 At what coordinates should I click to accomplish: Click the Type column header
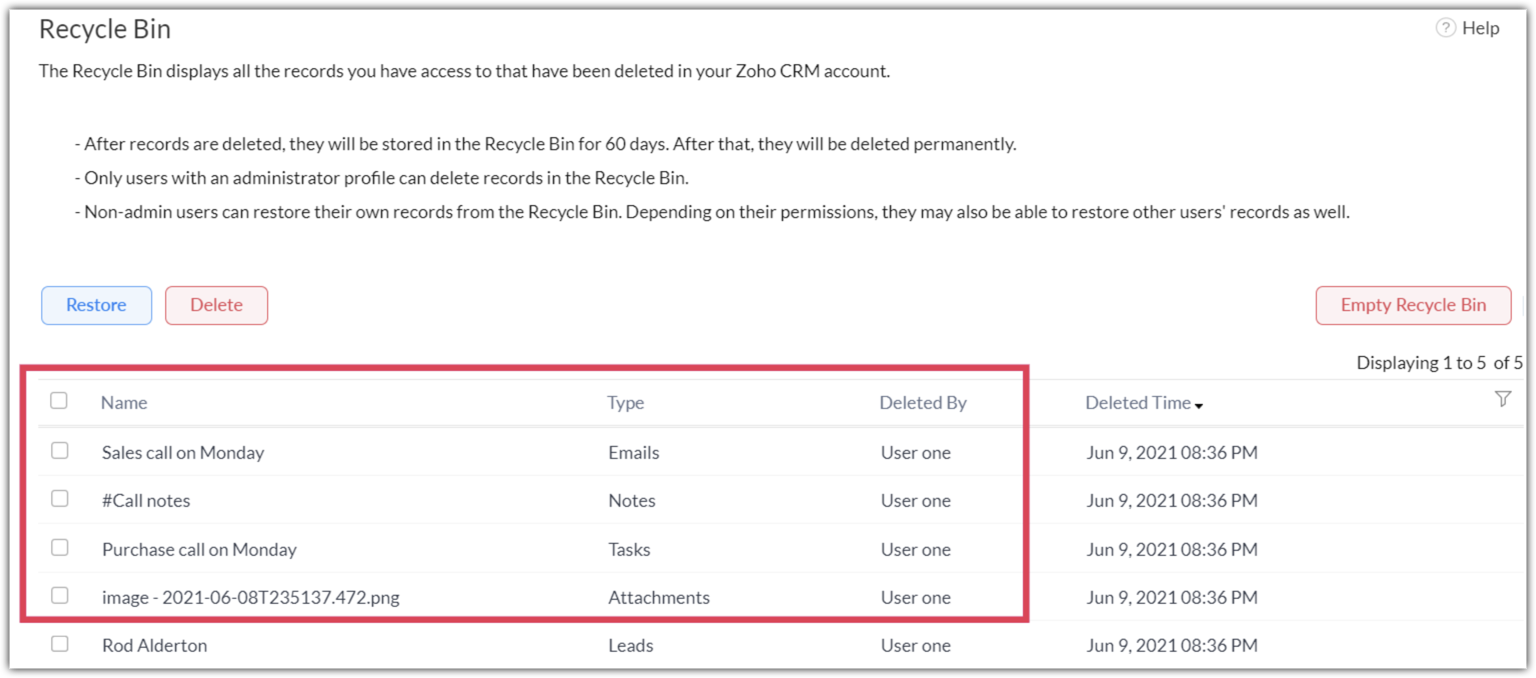tap(625, 403)
